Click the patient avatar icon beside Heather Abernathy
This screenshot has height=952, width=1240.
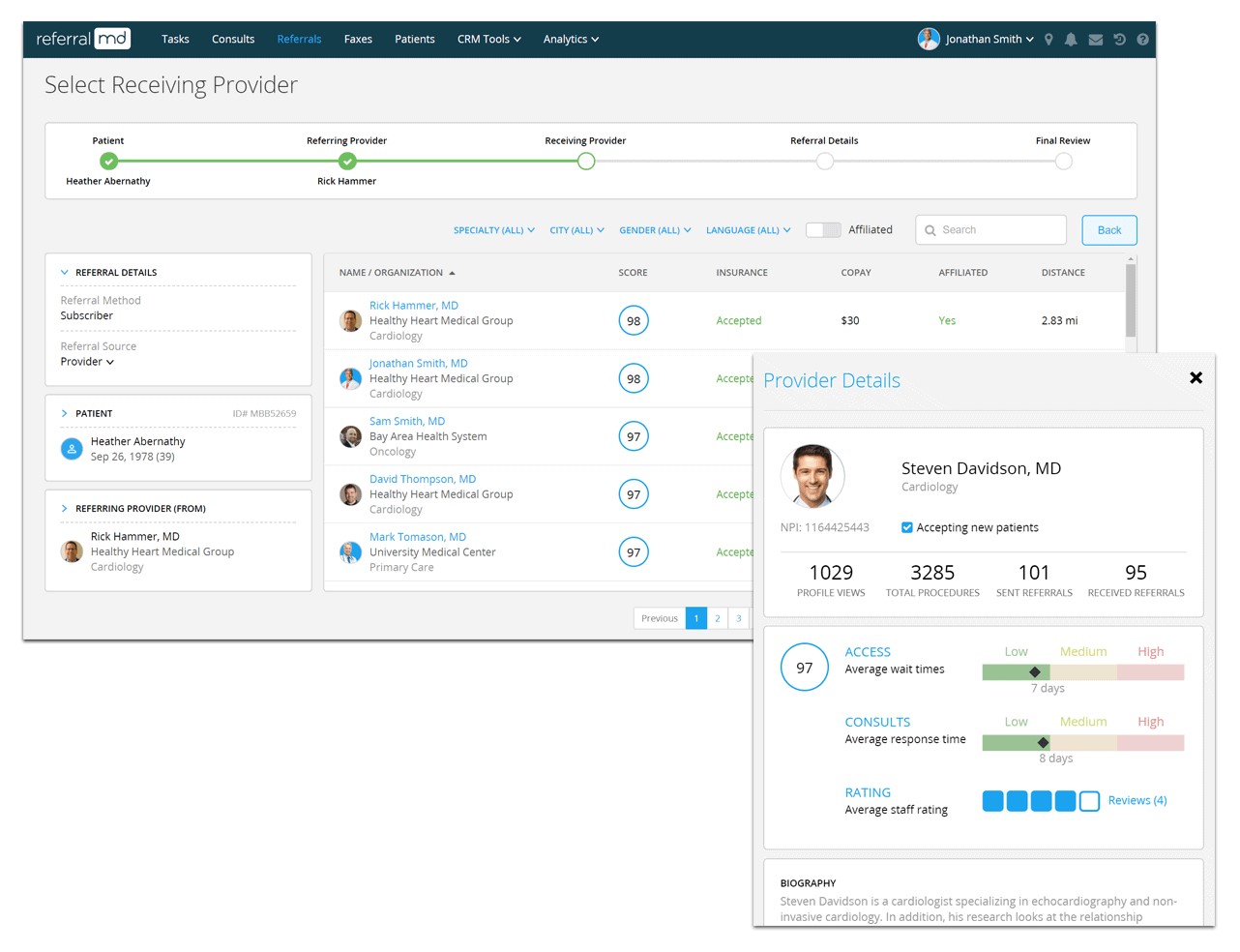72,449
